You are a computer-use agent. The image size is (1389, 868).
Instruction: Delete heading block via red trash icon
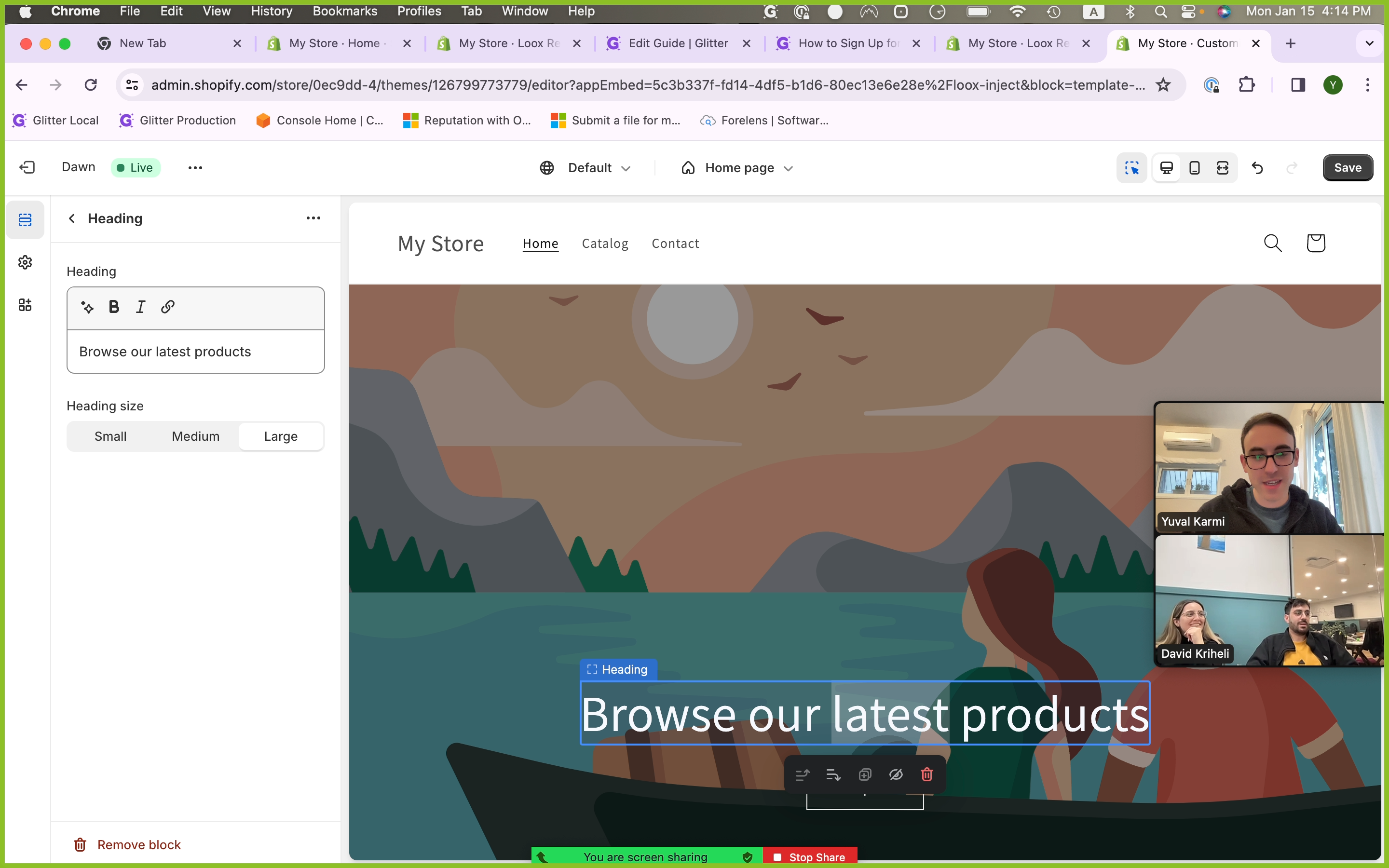926,775
